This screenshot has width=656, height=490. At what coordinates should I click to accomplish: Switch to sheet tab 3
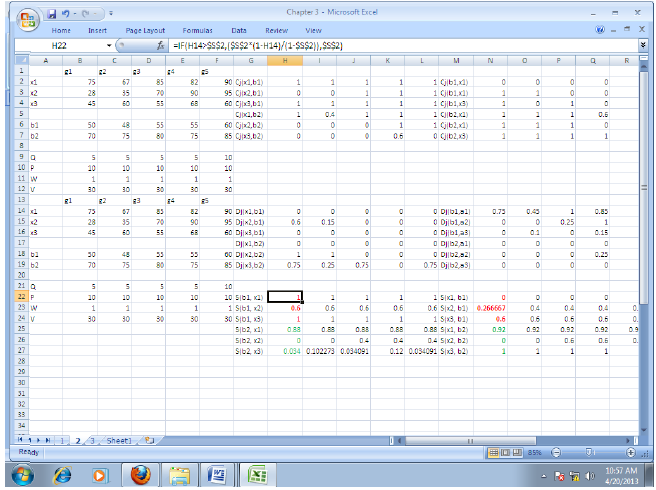pyautogui.click(x=91, y=439)
